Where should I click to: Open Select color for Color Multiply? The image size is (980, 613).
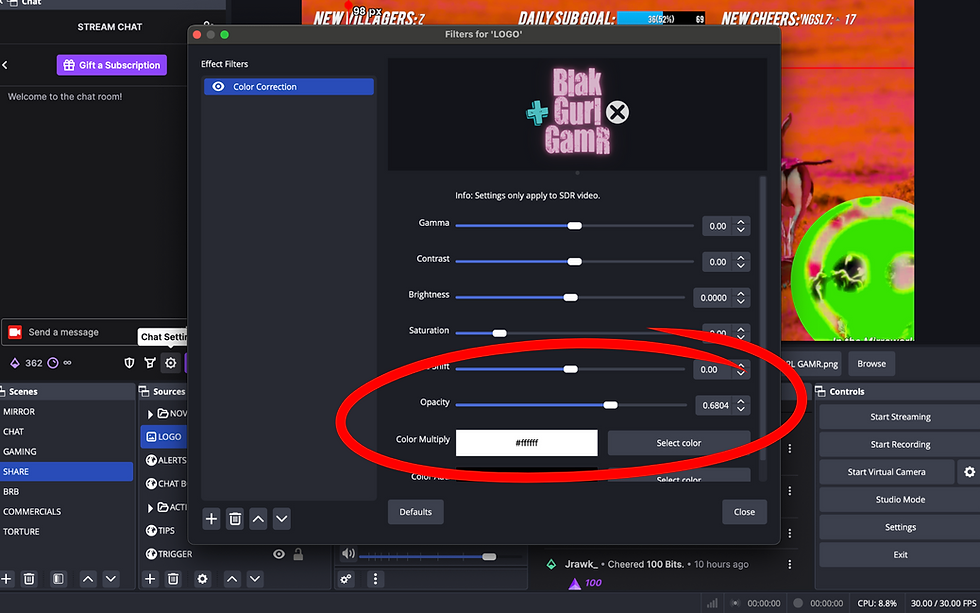[679, 443]
